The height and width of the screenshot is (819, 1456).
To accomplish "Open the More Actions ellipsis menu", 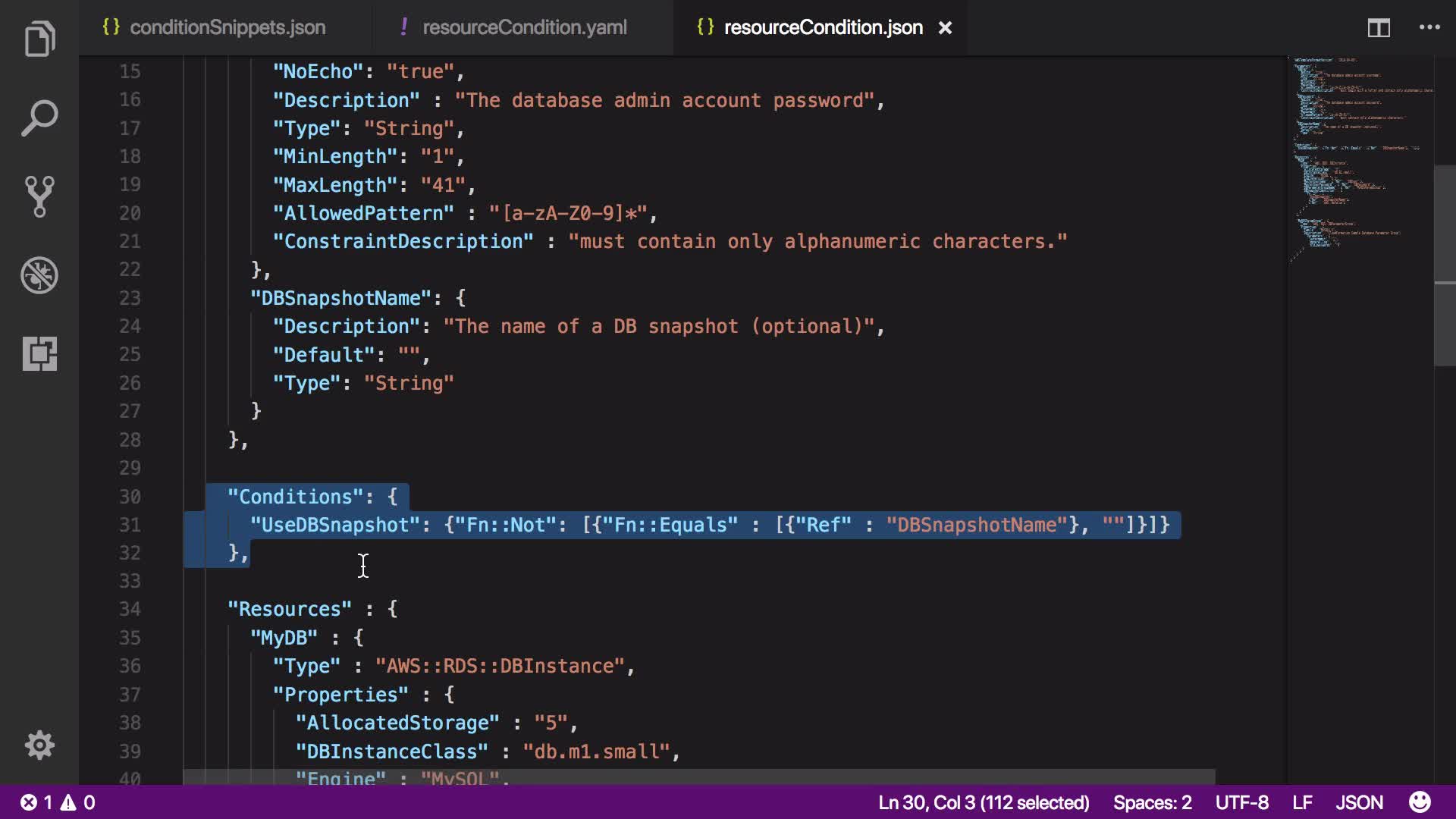I will [x=1429, y=27].
